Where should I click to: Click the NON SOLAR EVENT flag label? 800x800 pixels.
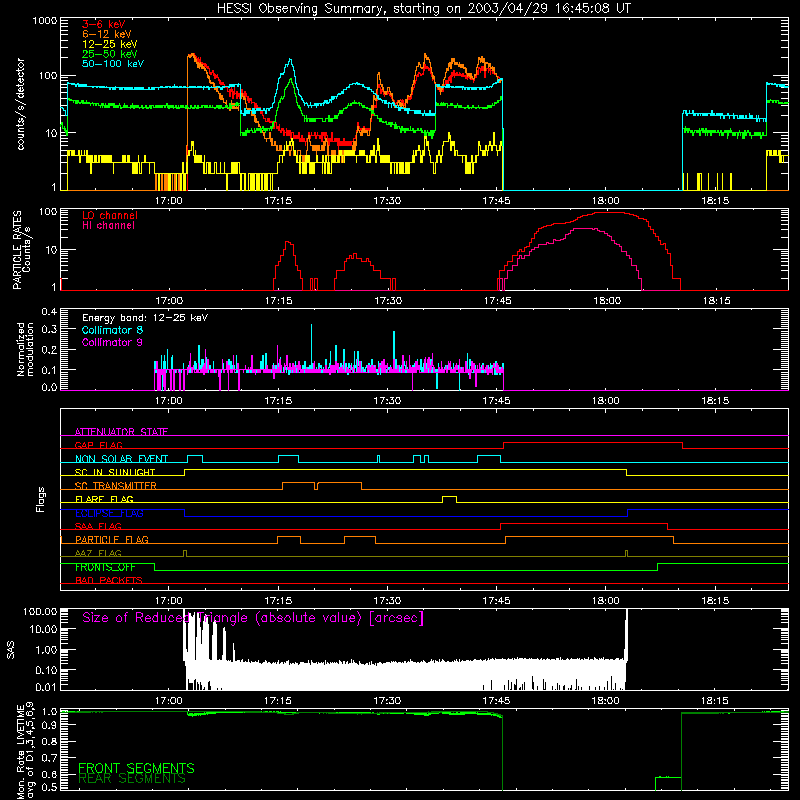click(121, 459)
